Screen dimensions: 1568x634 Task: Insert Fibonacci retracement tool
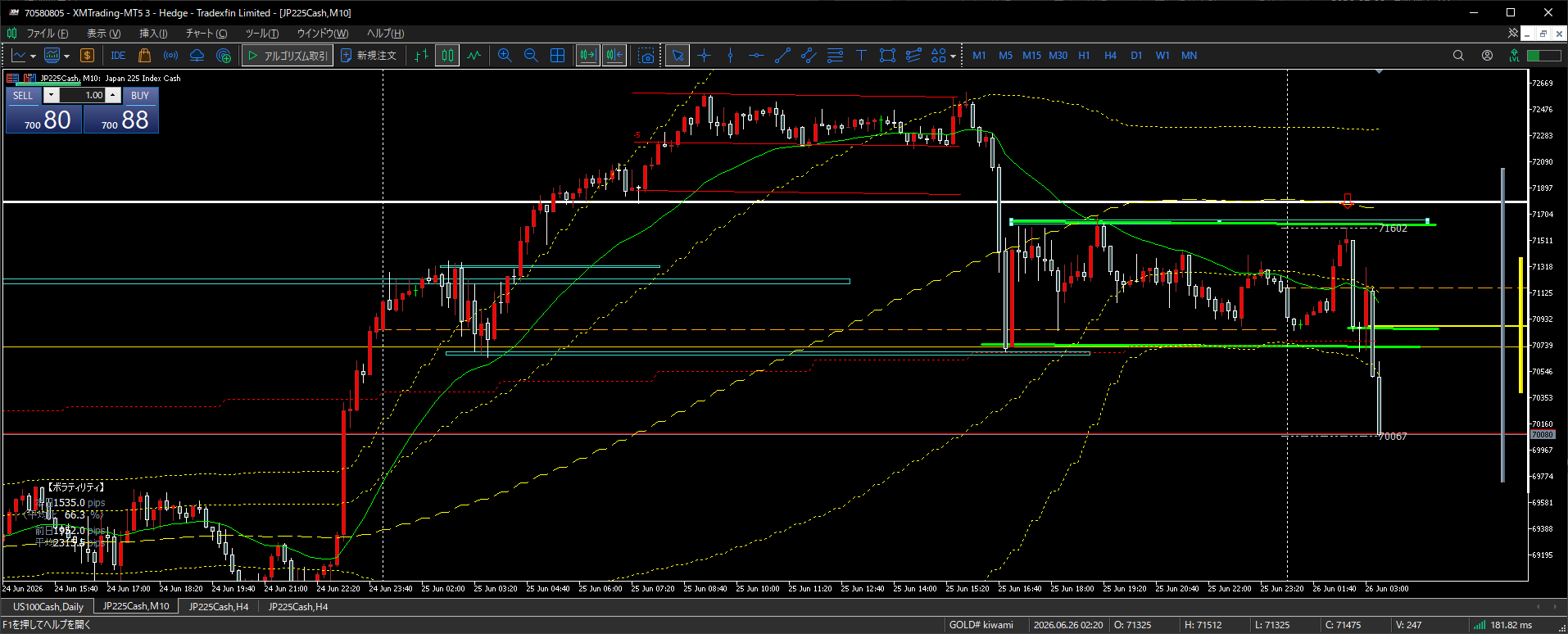coord(835,56)
